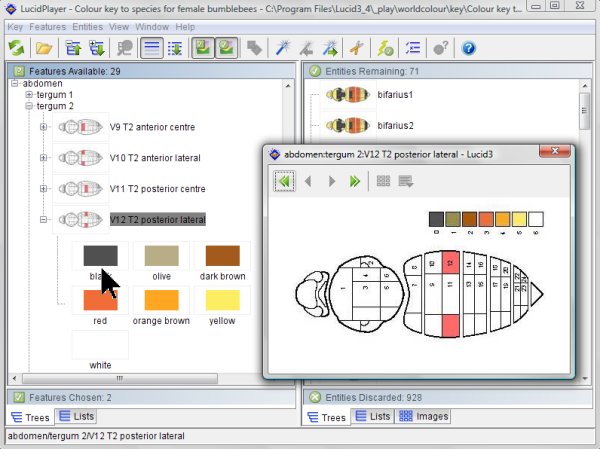Open the Entities menu
The width and height of the screenshot is (600, 449).
(88, 27)
